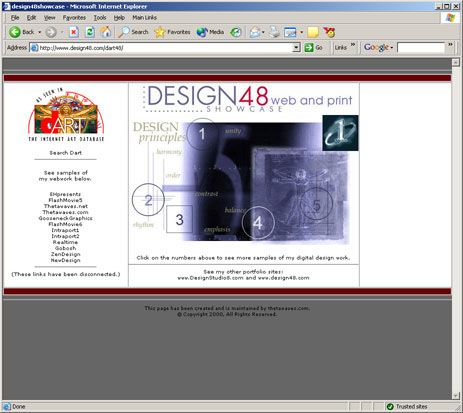Open the FlashMovie5 sample link

pyautogui.click(x=65, y=200)
